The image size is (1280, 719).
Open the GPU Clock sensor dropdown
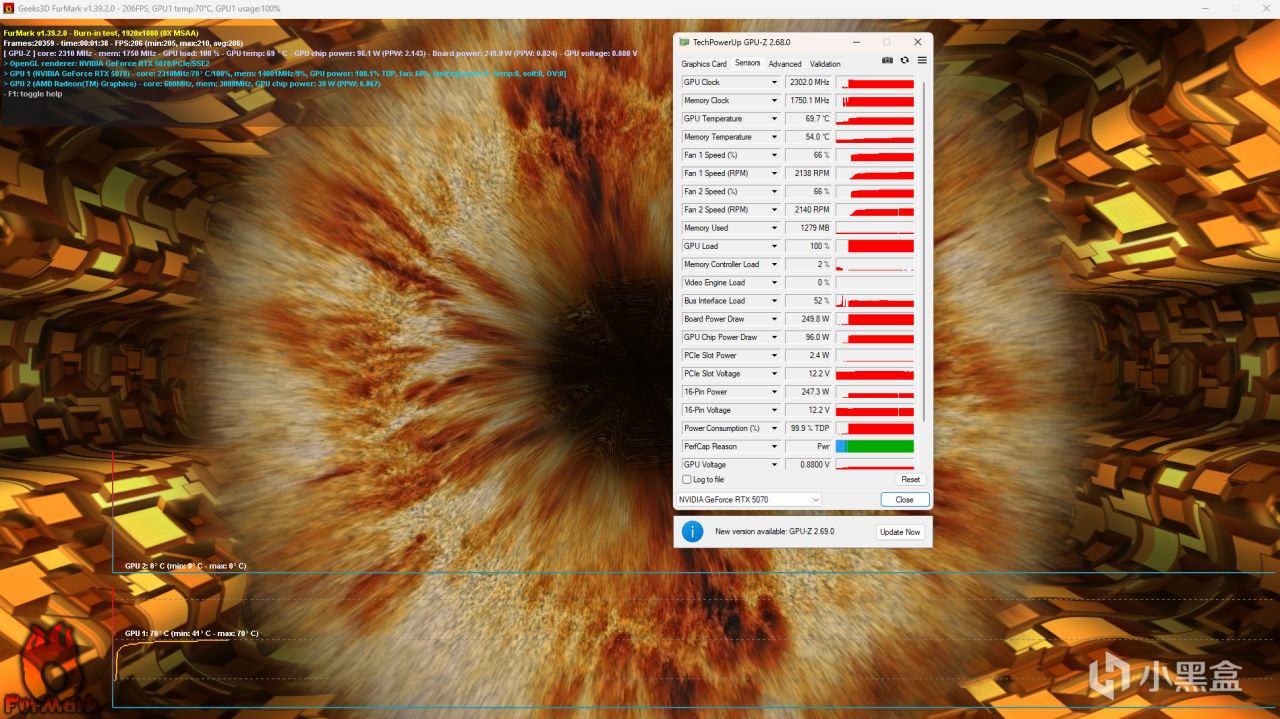774,82
